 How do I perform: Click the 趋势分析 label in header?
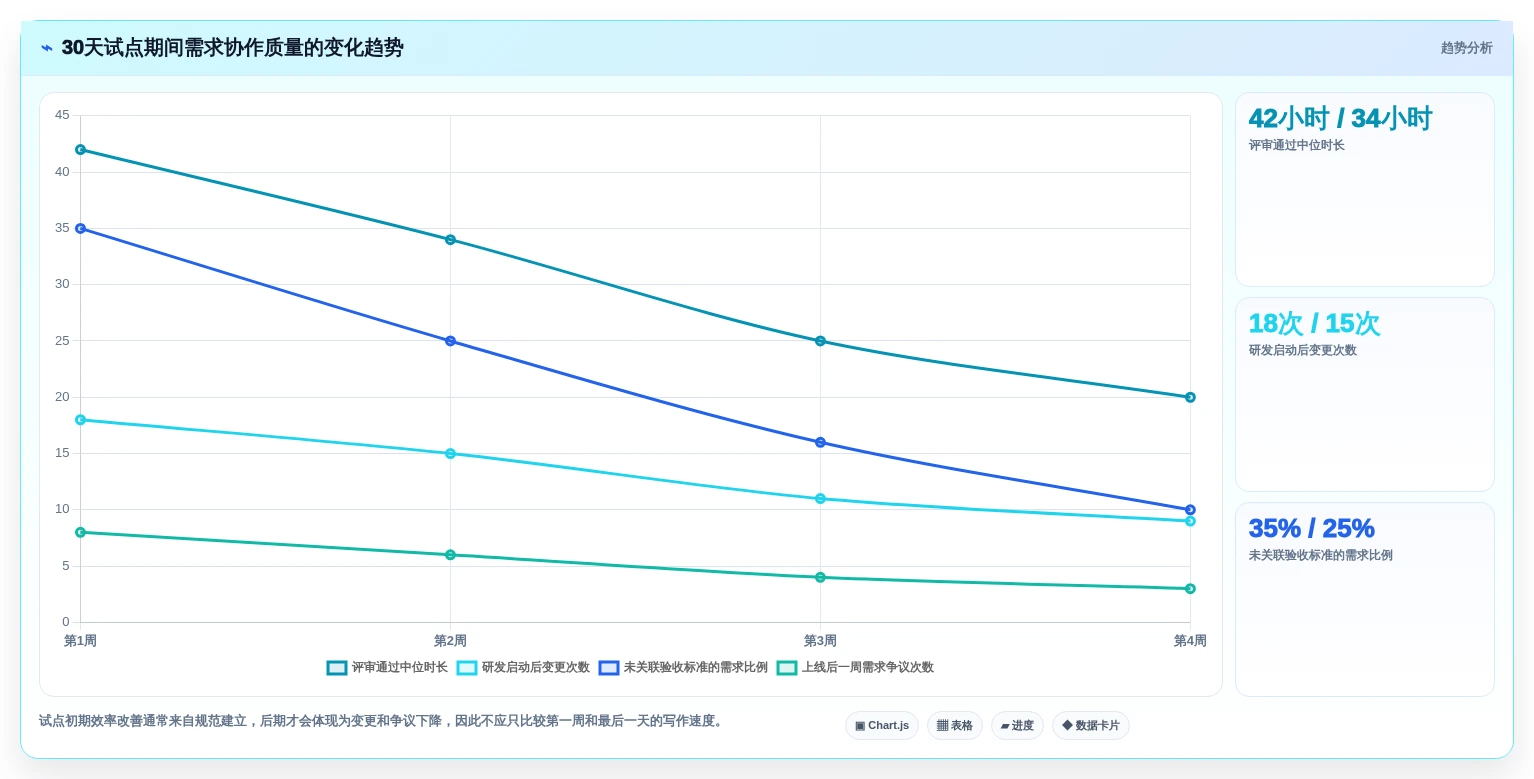click(x=1466, y=48)
